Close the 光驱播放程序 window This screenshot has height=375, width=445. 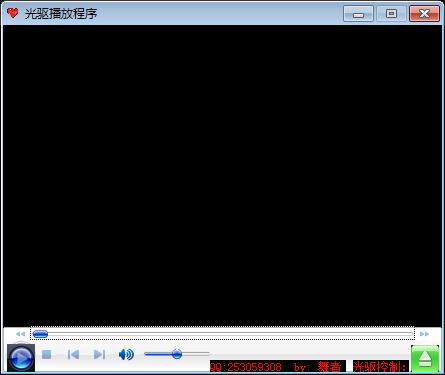tap(424, 14)
